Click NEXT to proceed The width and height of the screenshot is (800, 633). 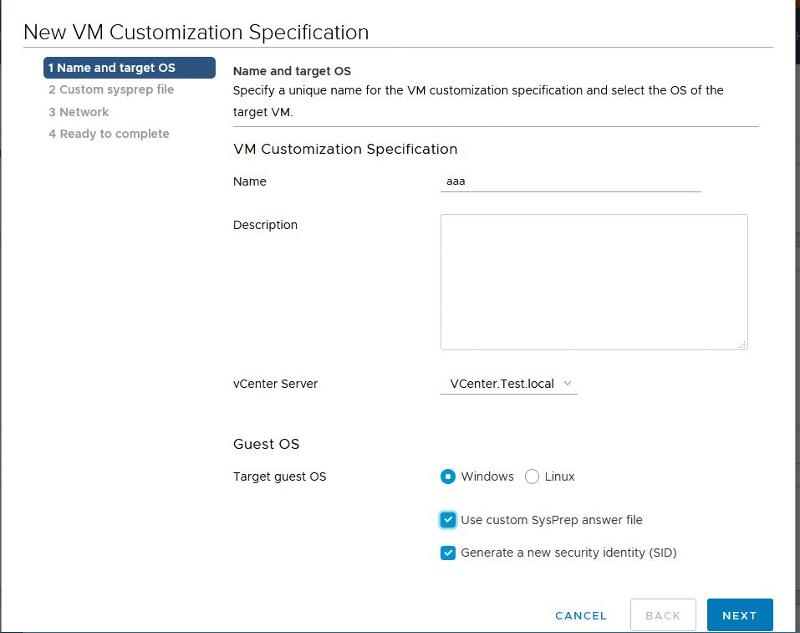tap(739, 615)
